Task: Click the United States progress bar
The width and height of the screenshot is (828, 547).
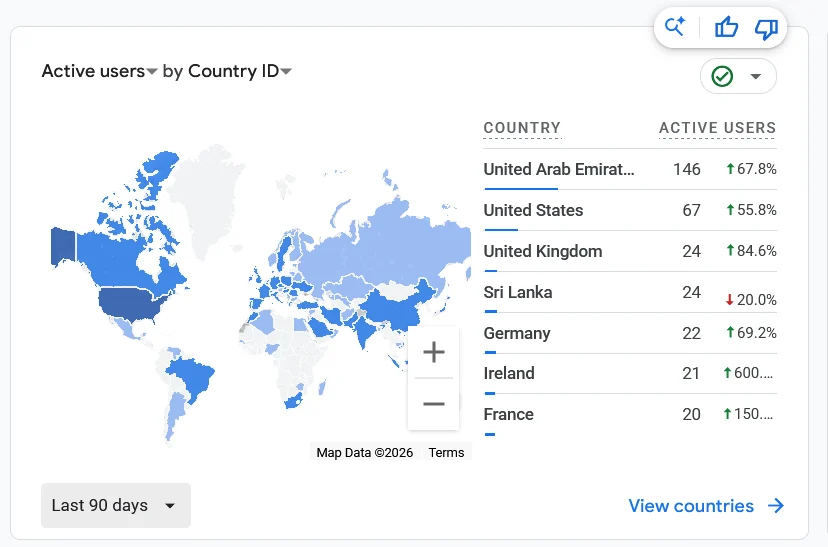Action: coord(501,230)
